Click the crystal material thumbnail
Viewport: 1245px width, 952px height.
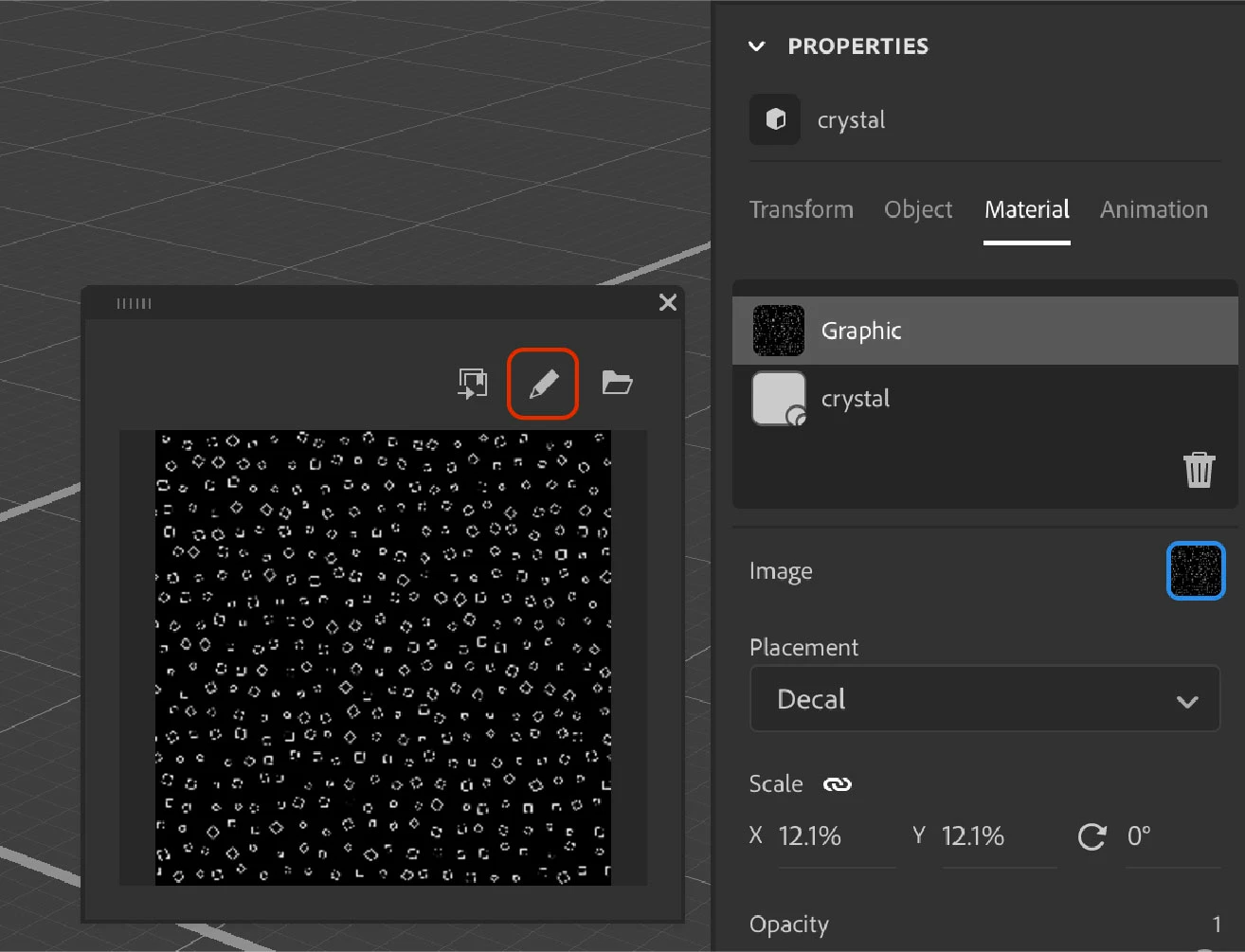779,399
